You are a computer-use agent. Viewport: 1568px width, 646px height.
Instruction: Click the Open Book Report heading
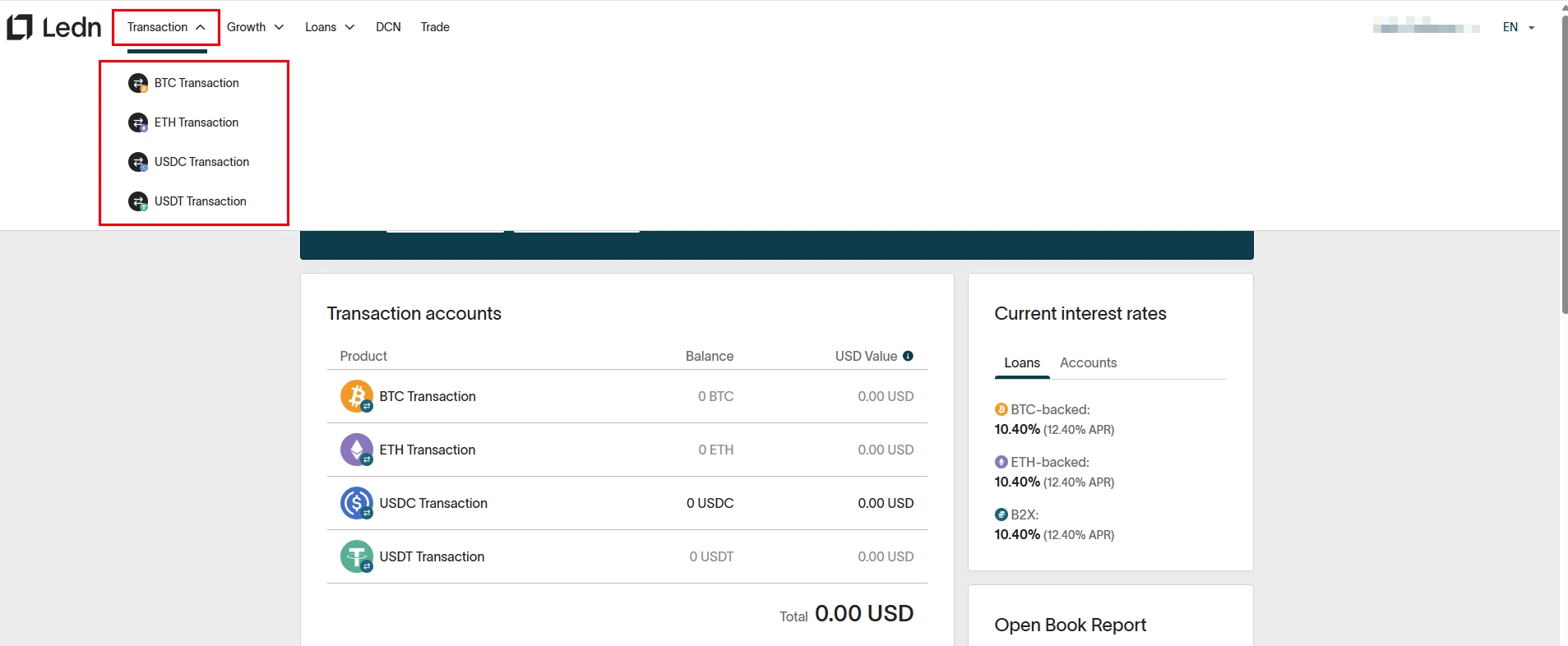tap(1071, 625)
